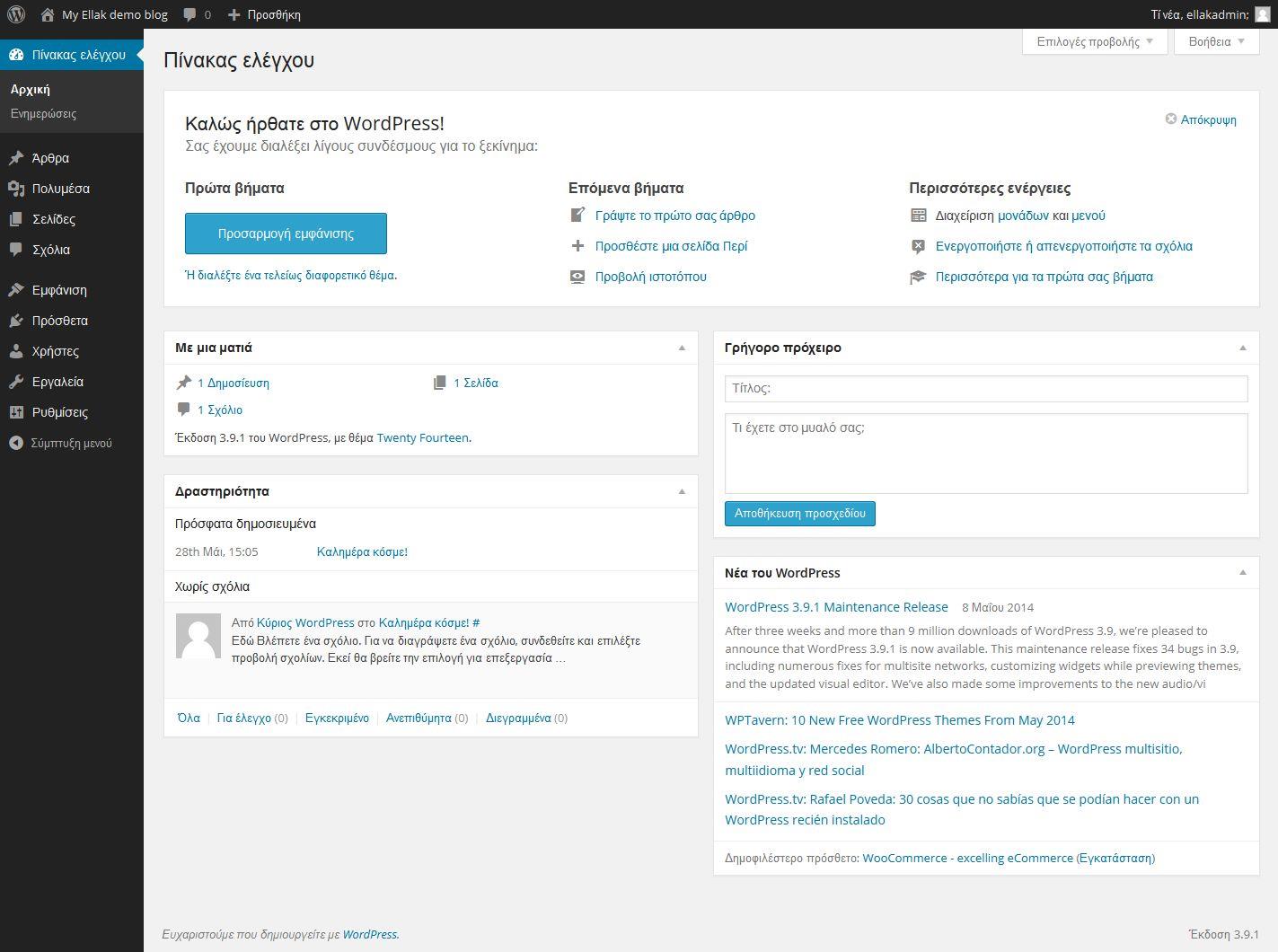1278x952 pixels.
Task: Click the Twenty Fourteen theme link
Action: click(x=422, y=437)
